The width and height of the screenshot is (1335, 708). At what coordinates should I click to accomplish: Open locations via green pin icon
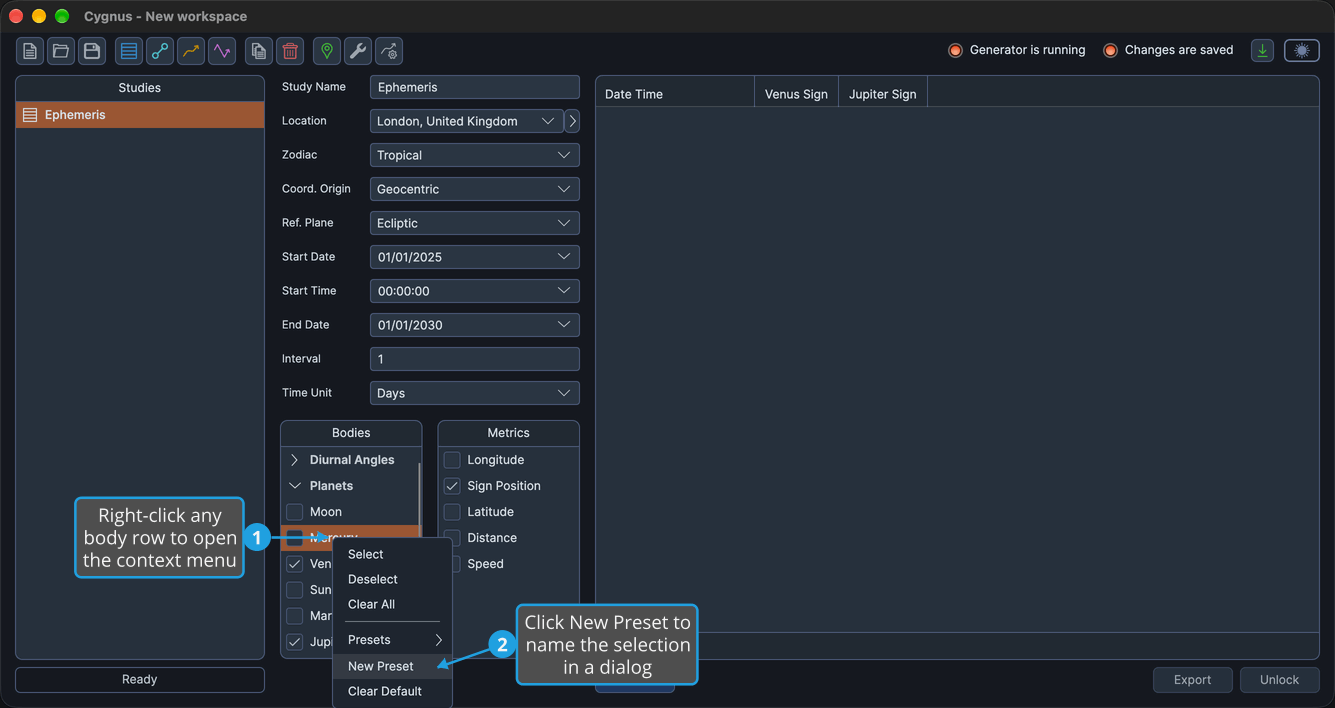(327, 51)
